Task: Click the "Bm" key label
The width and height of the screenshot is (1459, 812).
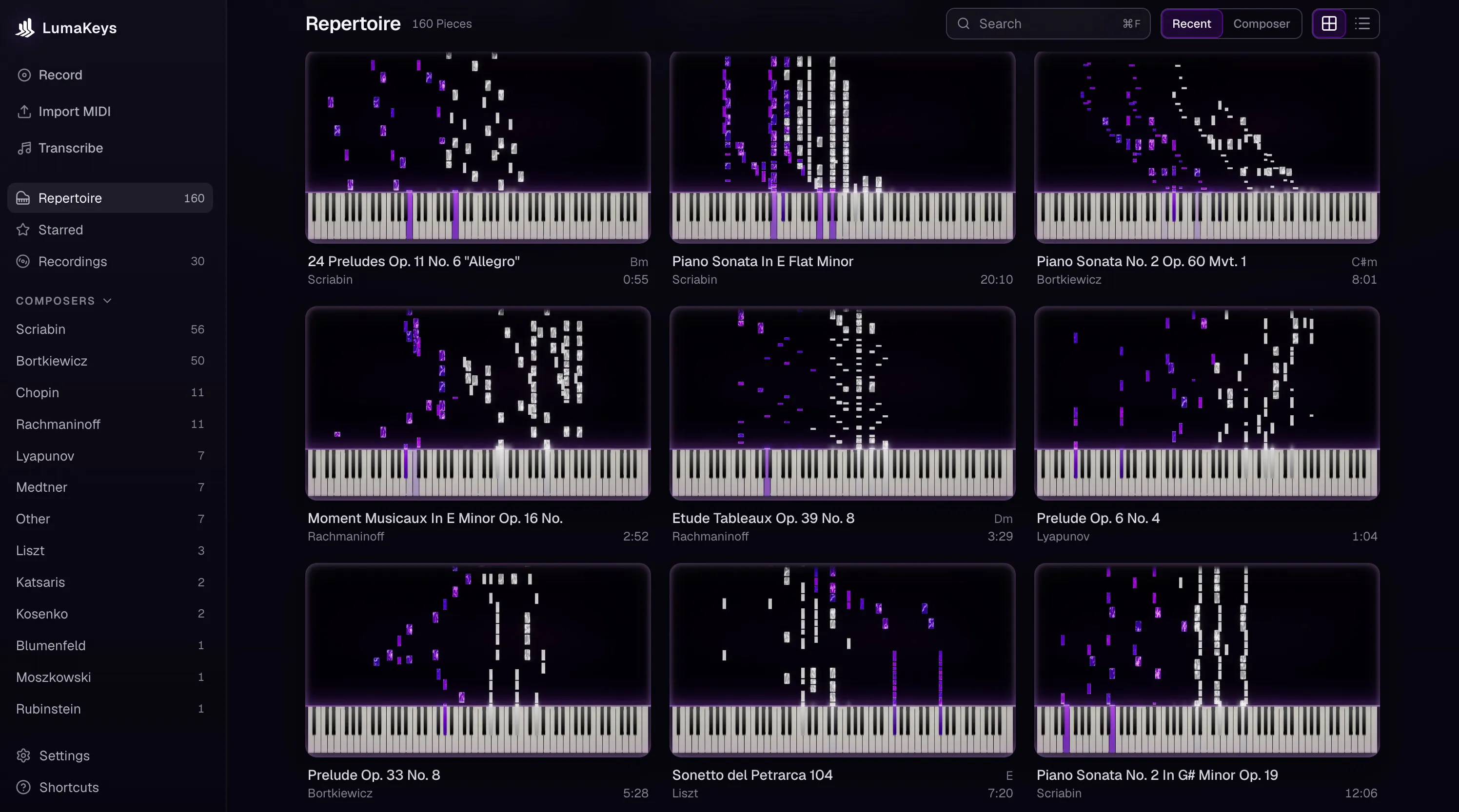Action: tap(639, 262)
